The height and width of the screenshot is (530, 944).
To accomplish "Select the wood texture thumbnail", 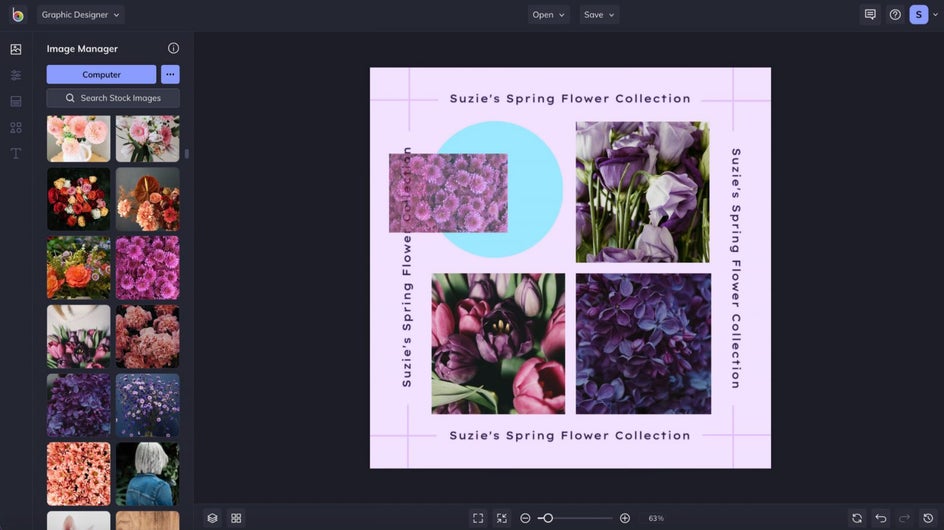I will coord(148,520).
